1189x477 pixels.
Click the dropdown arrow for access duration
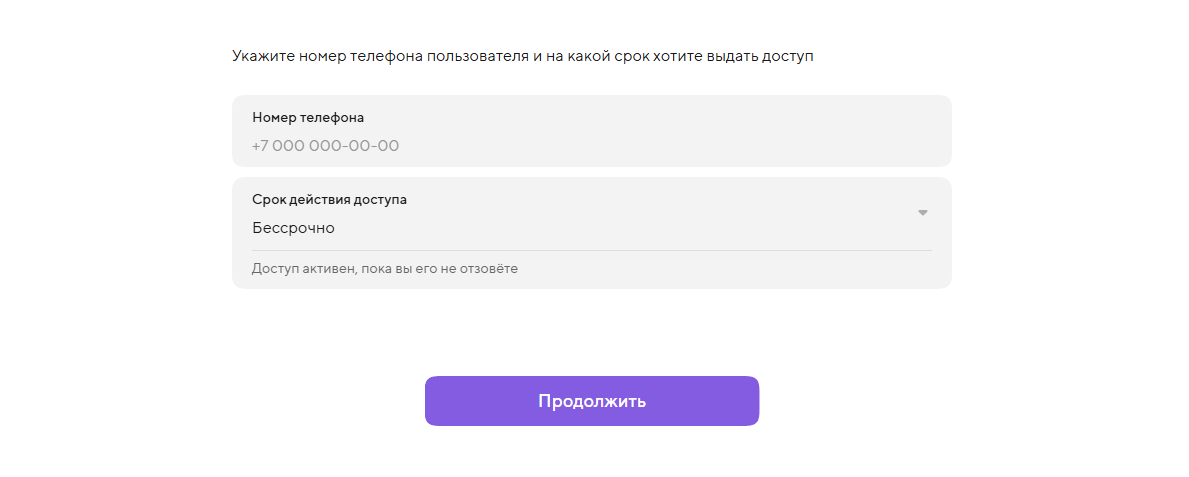click(923, 213)
